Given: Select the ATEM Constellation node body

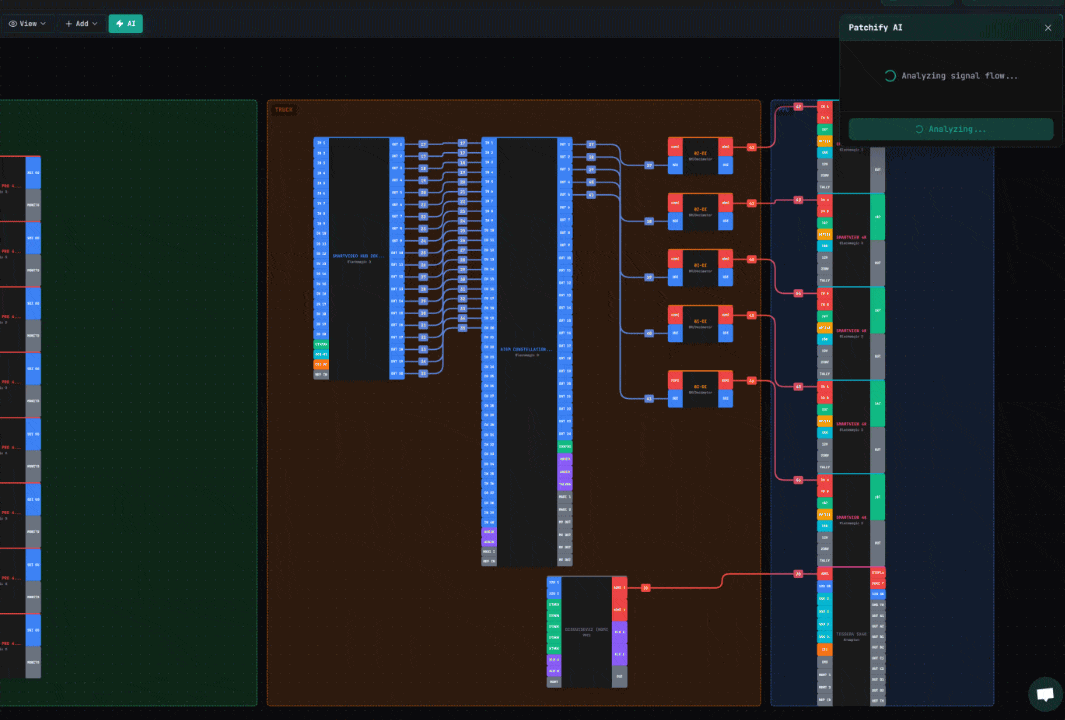Looking at the screenshot, I should click(526, 351).
